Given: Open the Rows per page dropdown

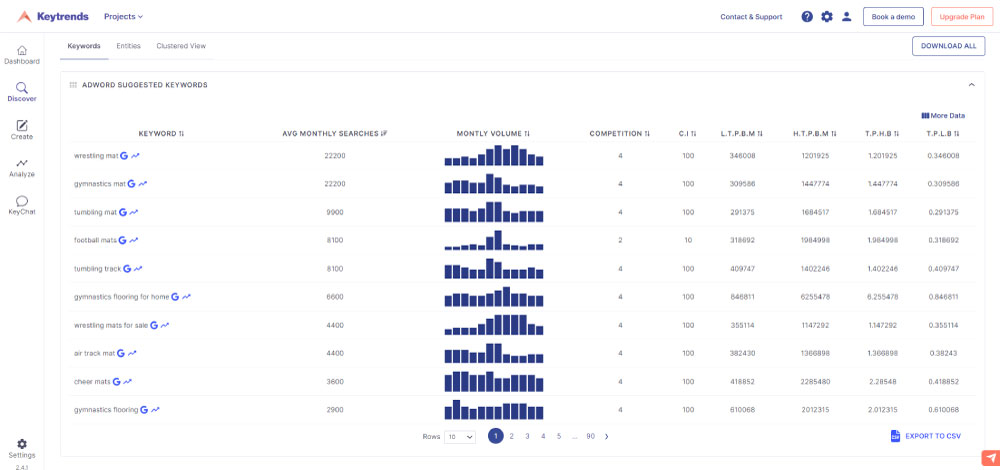Looking at the screenshot, I should coord(460,437).
